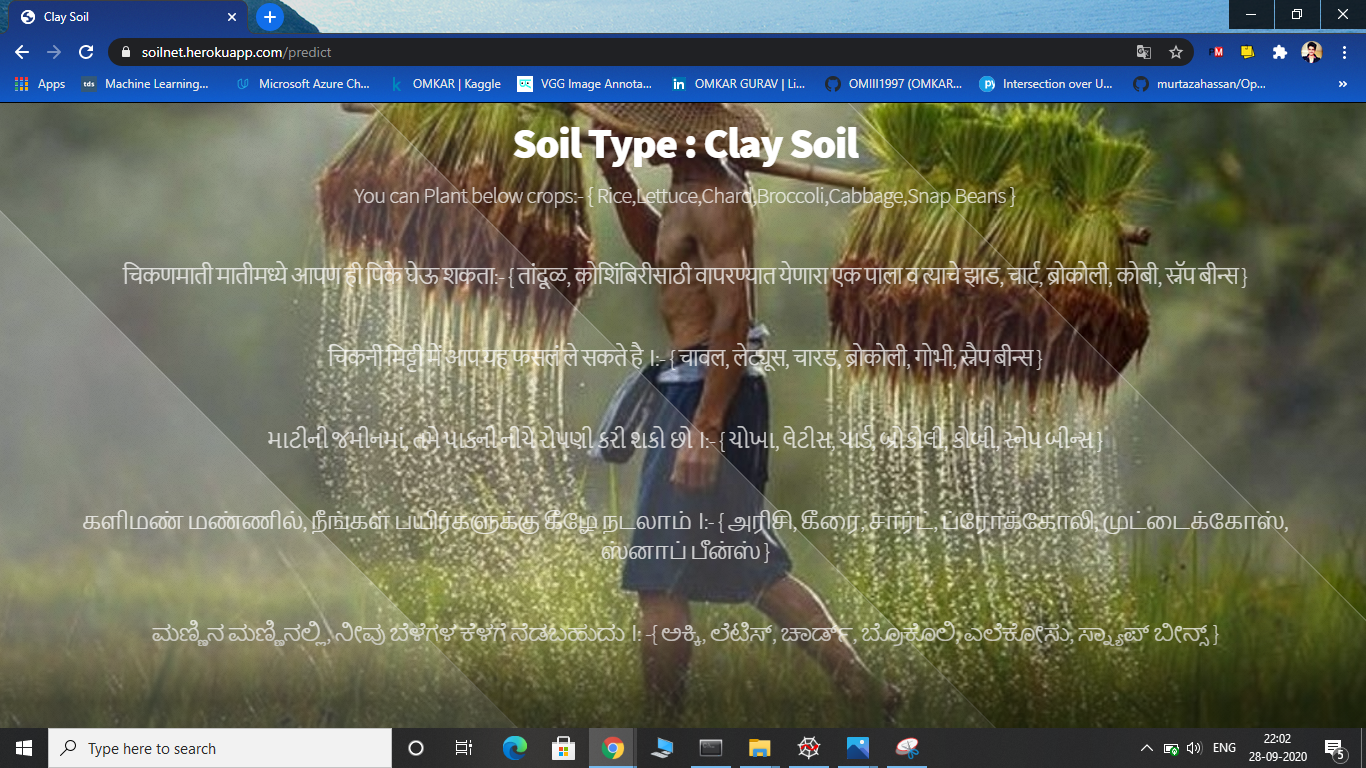
Task: Open the Apps bookmarks shortcut
Action: 40,84
